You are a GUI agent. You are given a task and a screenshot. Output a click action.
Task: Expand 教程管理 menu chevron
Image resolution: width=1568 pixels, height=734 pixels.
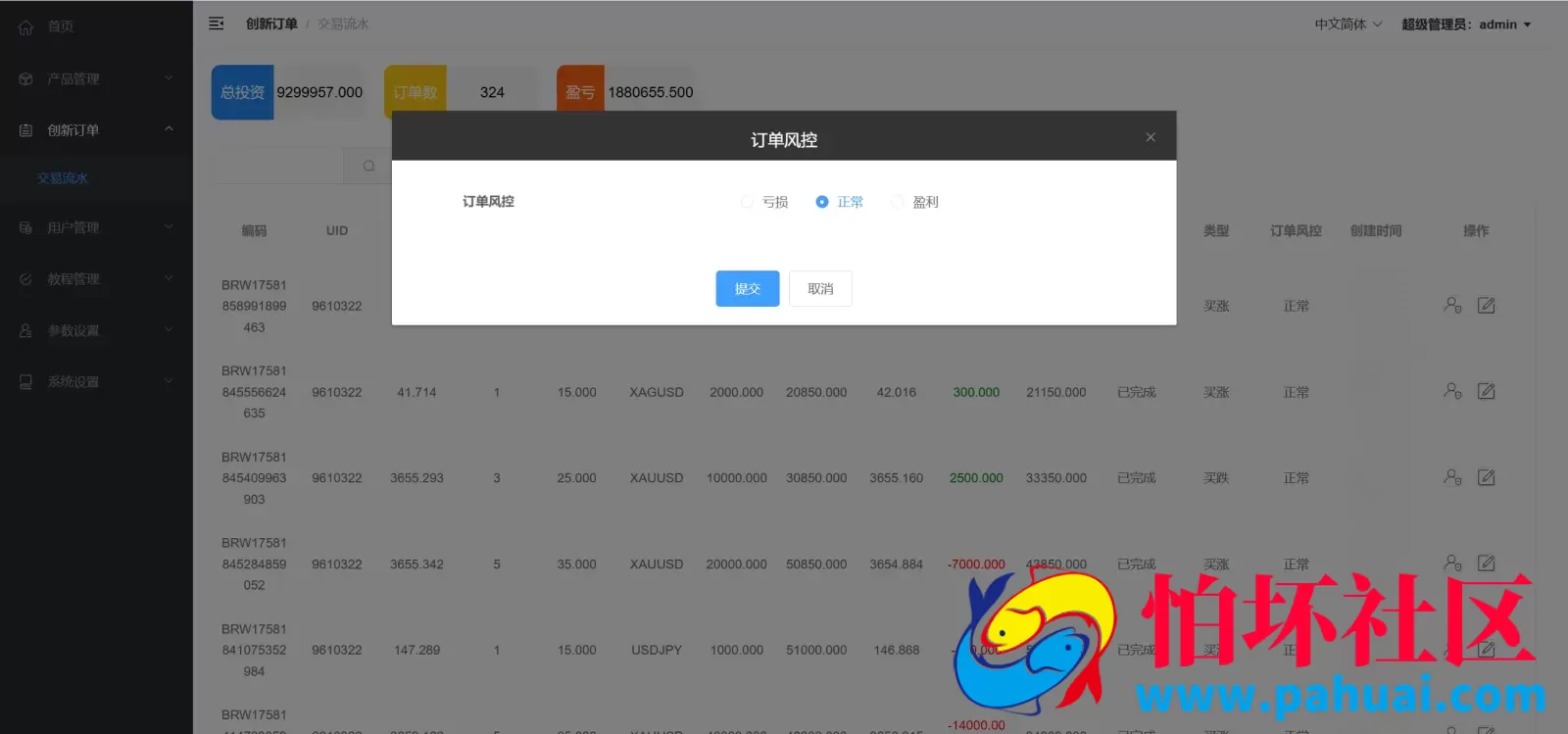point(169,278)
